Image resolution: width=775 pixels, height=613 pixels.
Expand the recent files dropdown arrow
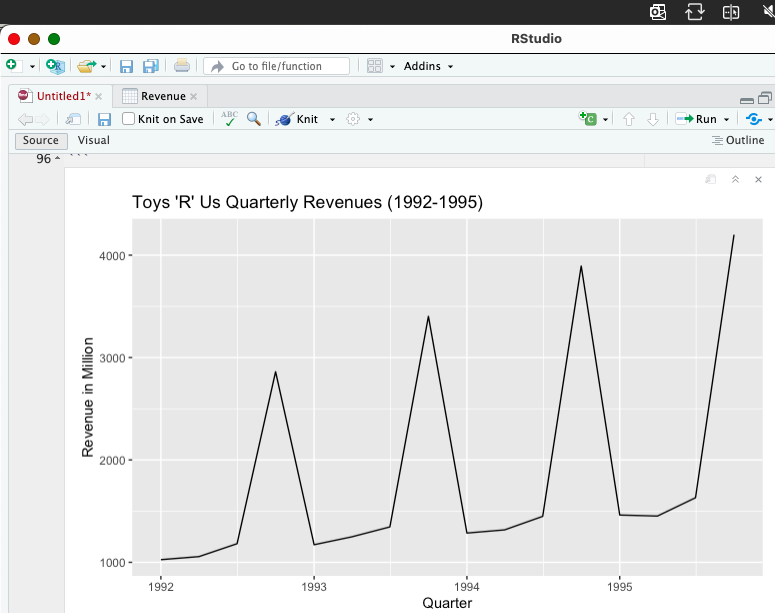click(103, 66)
